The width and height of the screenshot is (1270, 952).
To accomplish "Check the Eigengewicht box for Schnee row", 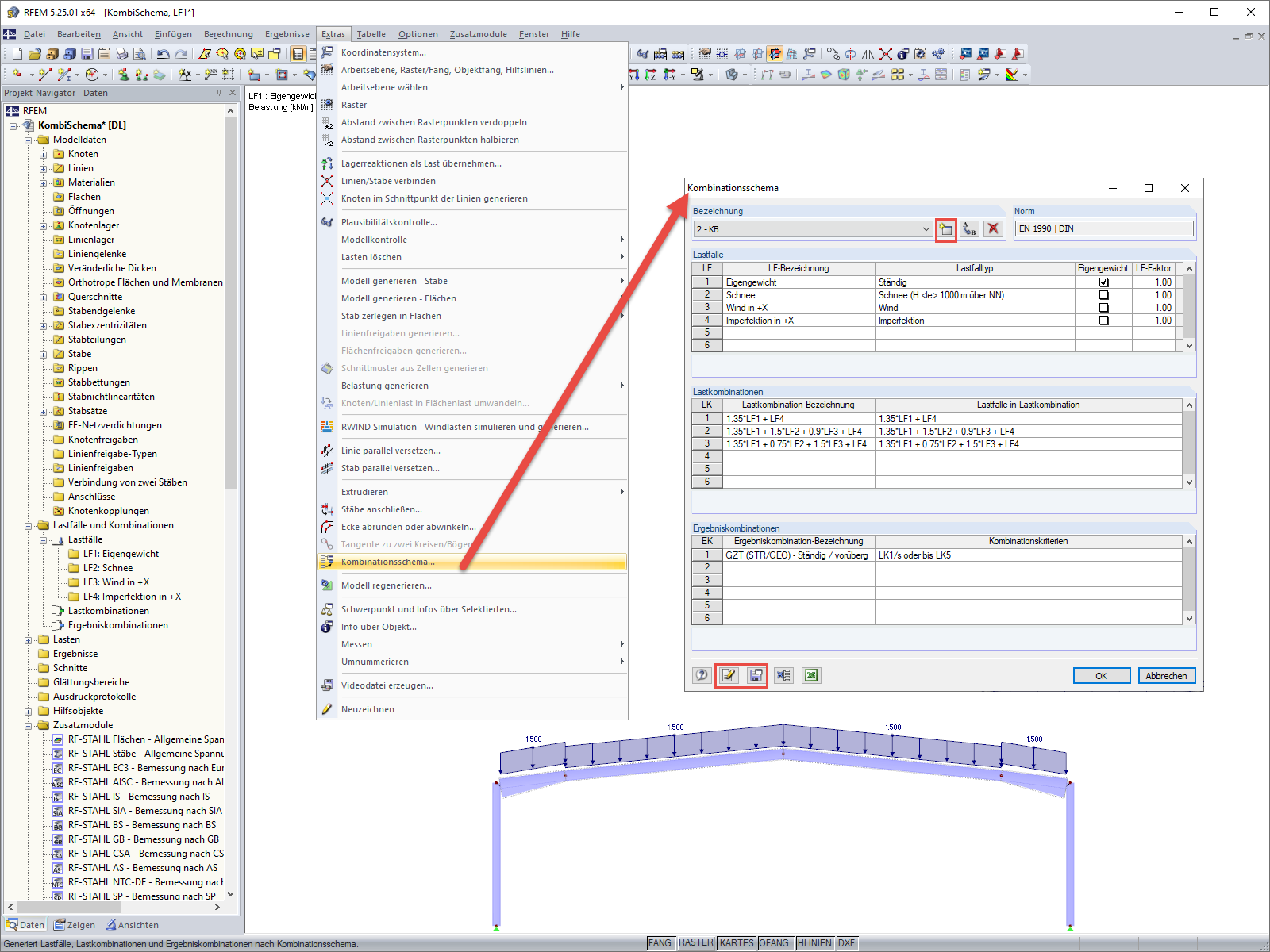I will [x=1103, y=295].
